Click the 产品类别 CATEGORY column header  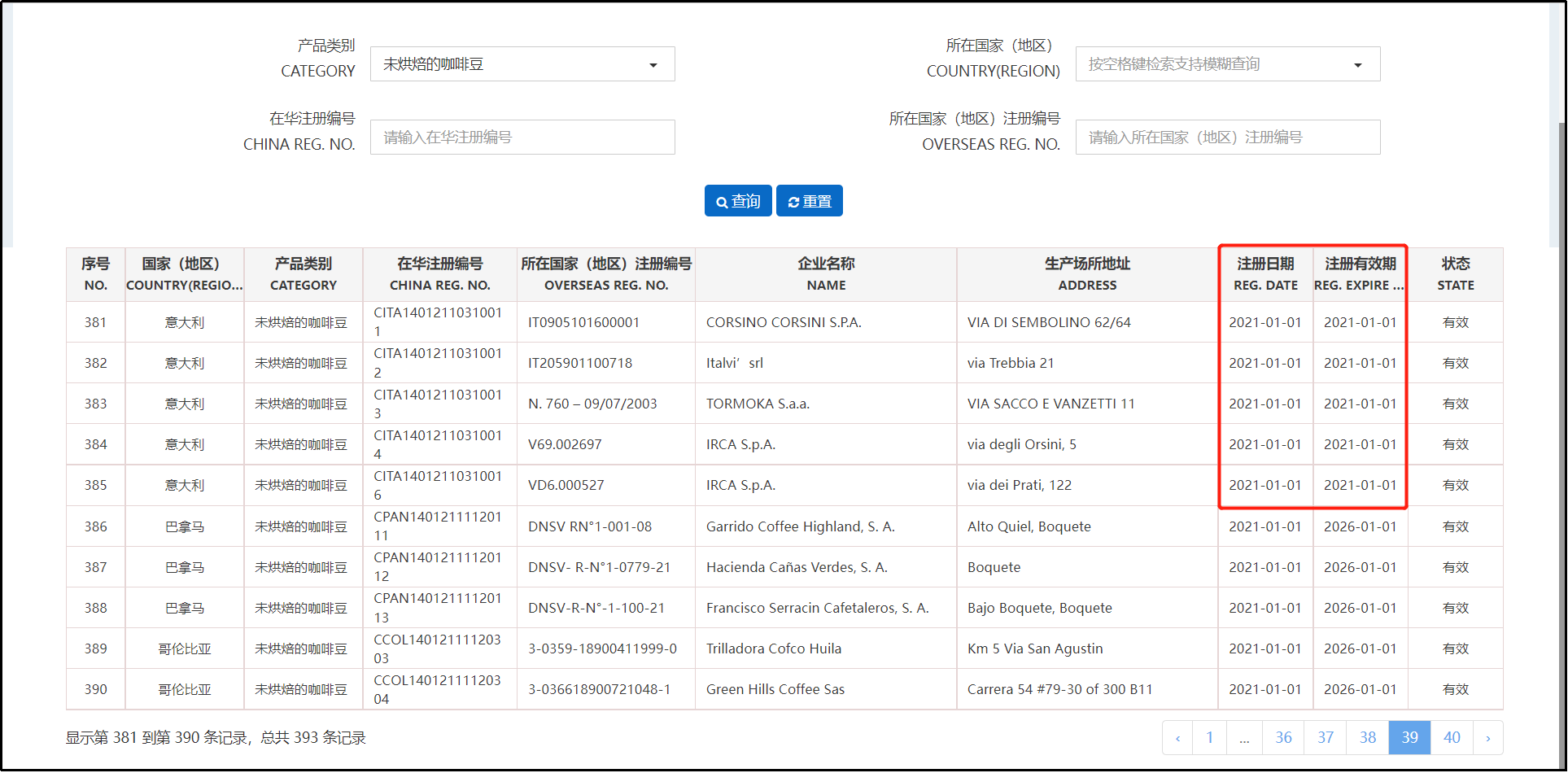tap(304, 274)
